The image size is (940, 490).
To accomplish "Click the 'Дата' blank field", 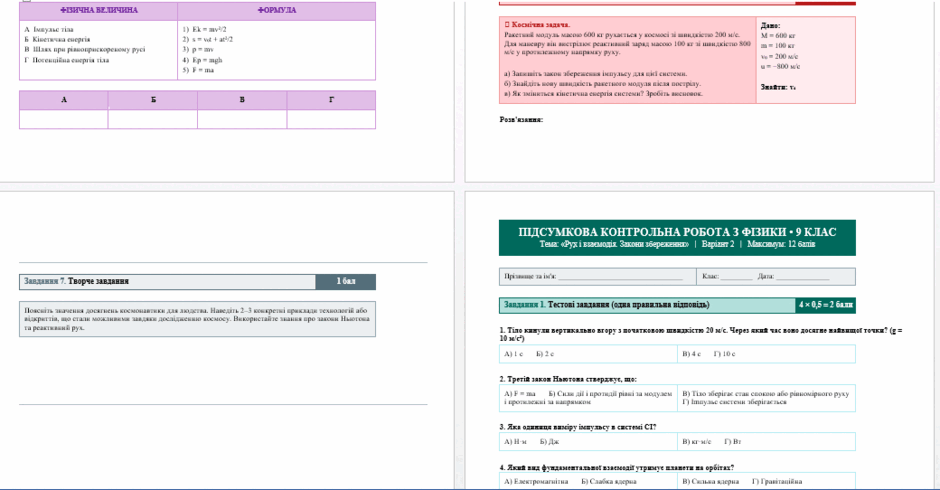I will pyautogui.click(x=802, y=277).
